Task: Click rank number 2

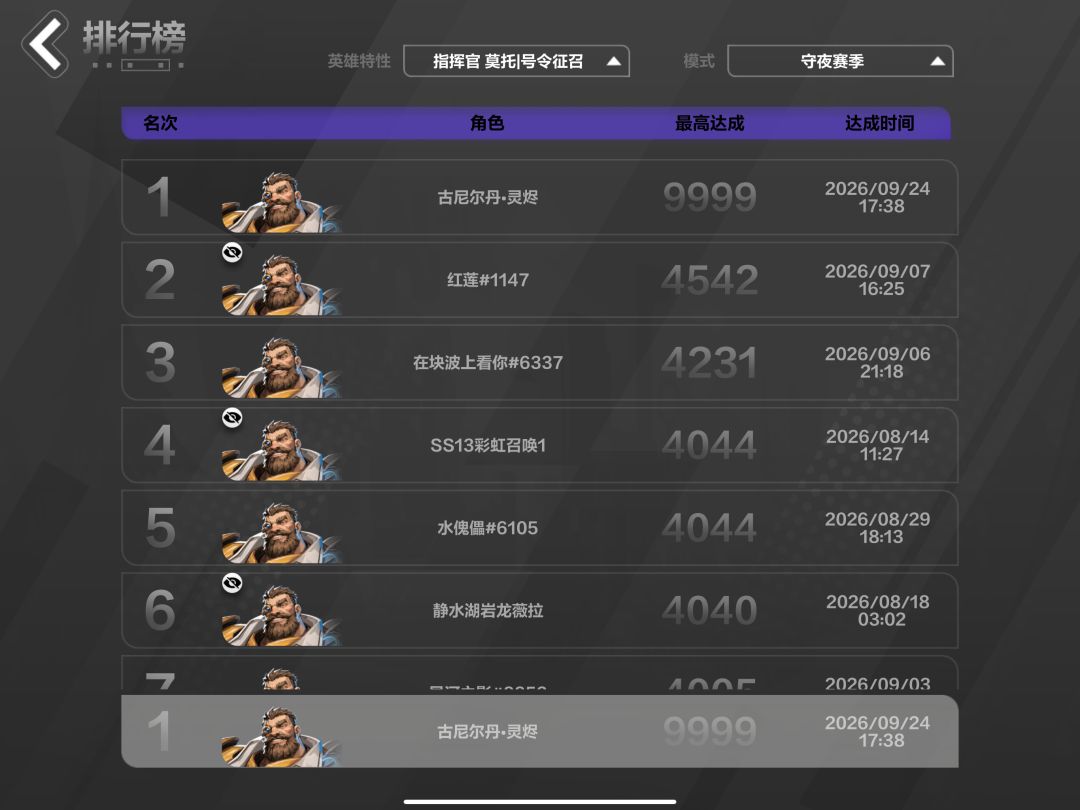Action: 160,280
